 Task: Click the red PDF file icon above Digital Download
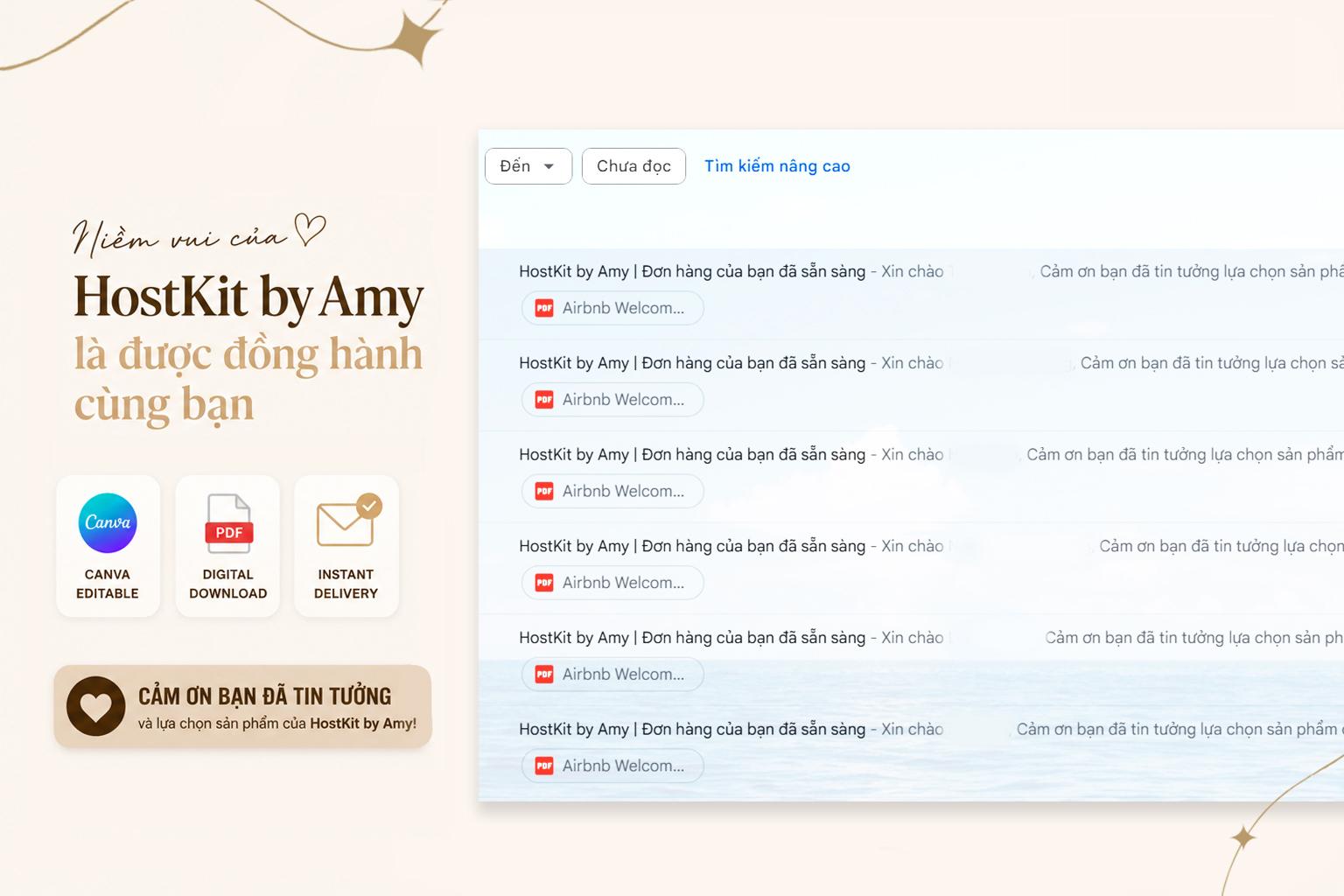tap(228, 523)
